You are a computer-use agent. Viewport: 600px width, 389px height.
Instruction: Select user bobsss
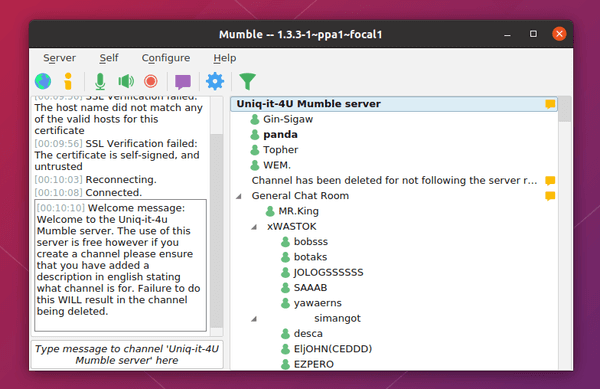tap(311, 242)
